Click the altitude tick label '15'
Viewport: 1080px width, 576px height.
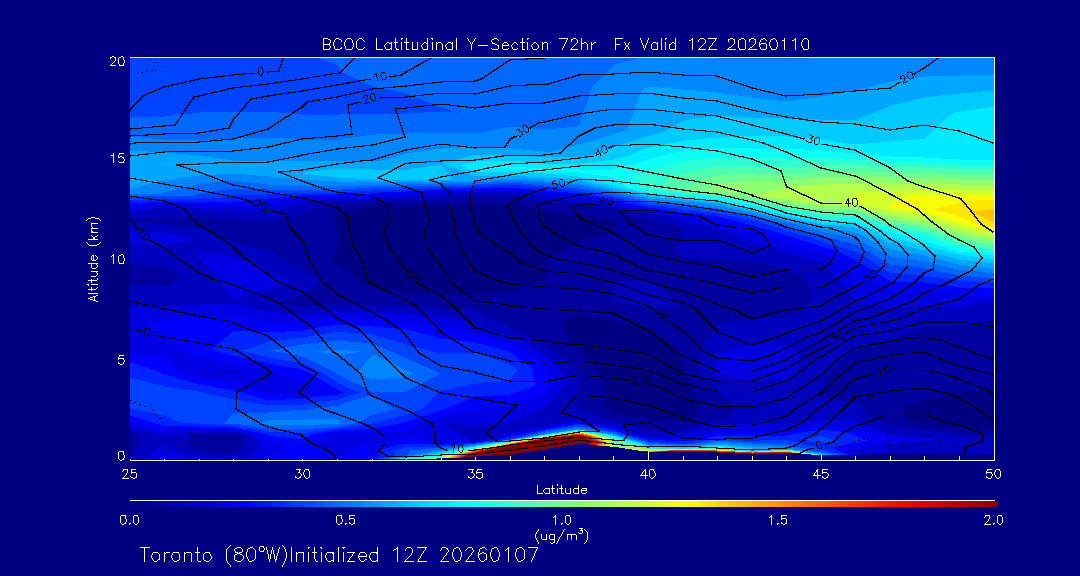coord(117,158)
